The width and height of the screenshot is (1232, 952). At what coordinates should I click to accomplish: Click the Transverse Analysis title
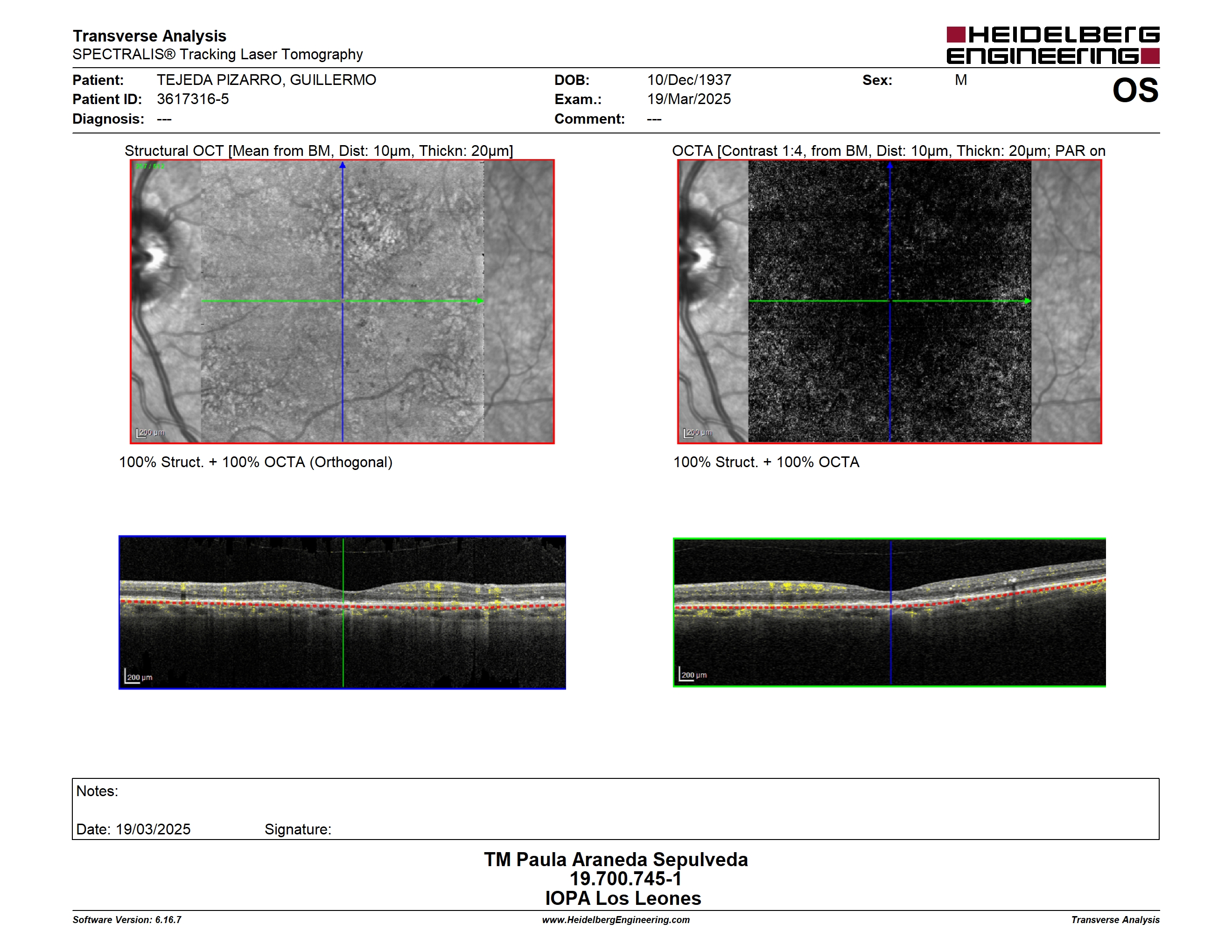pyautogui.click(x=149, y=36)
